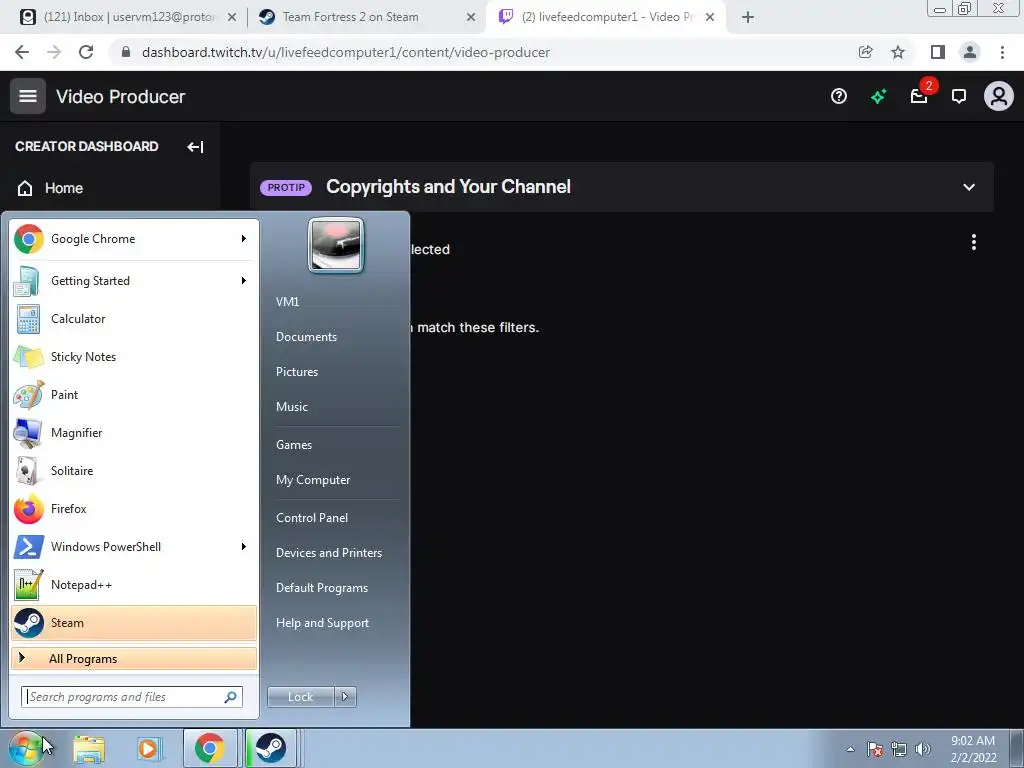Click the address bar URL

tap(345, 52)
